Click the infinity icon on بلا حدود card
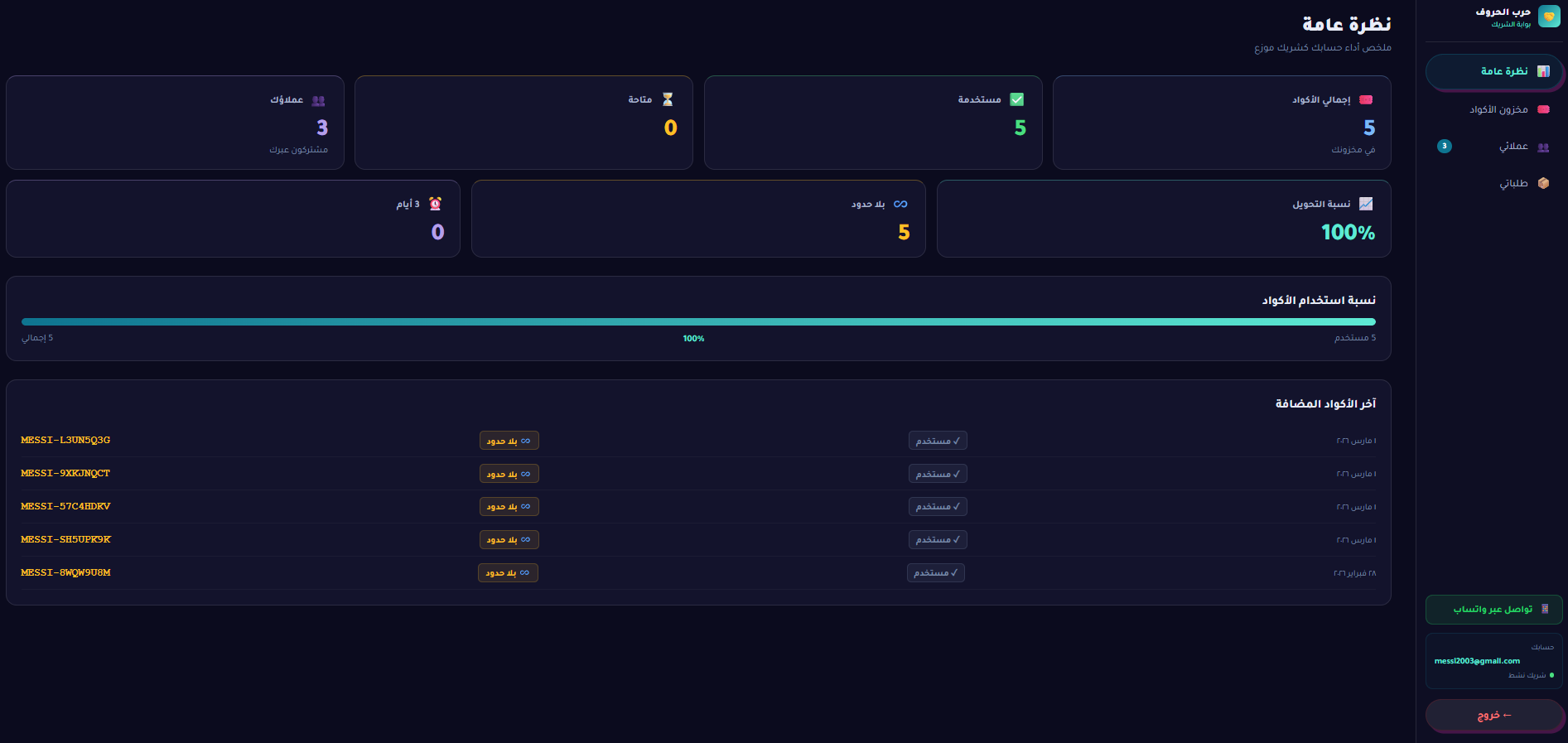 point(900,205)
